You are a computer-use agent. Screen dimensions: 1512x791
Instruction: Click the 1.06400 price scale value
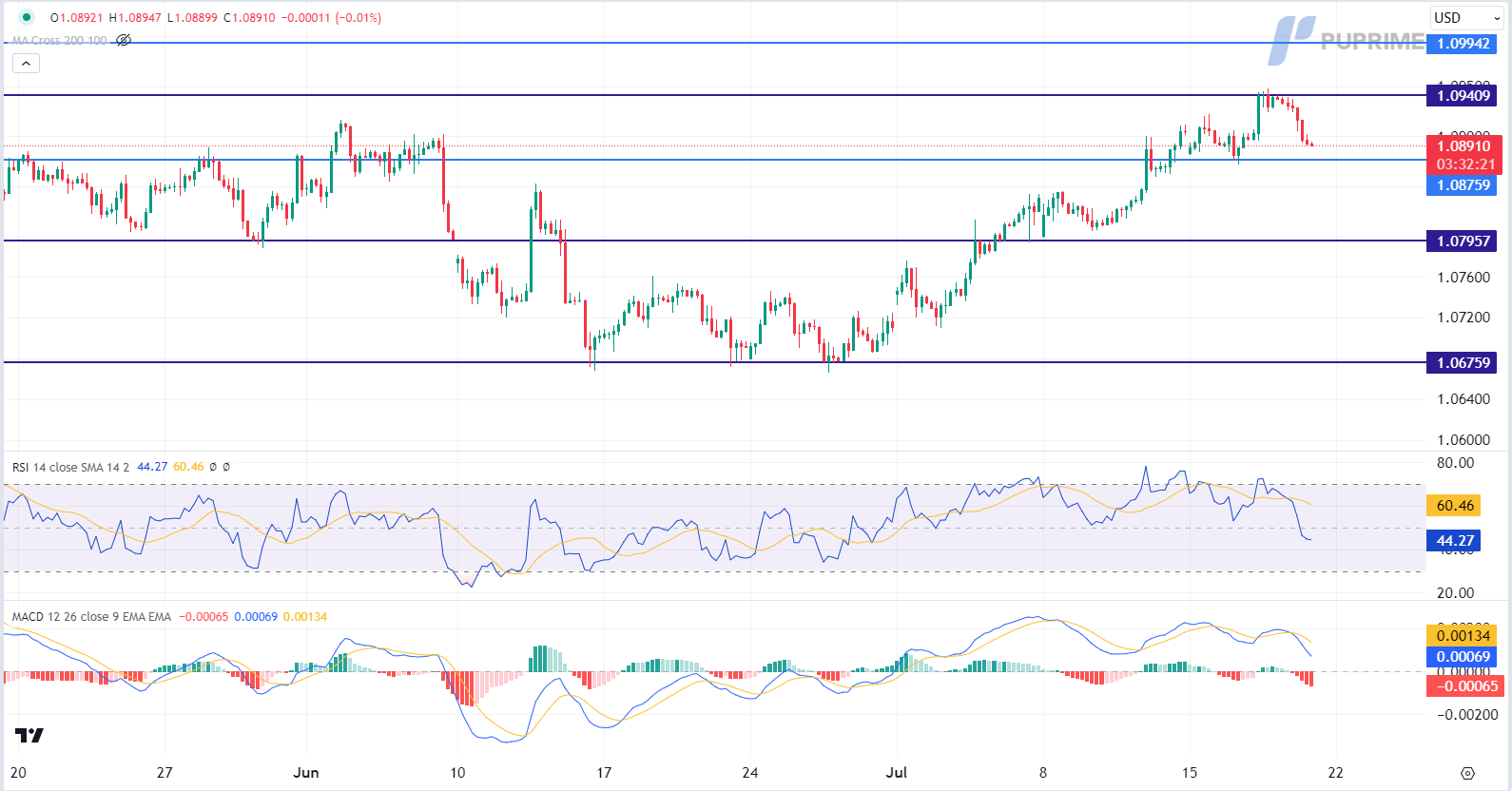pyautogui.click(x=1464, y=399)
